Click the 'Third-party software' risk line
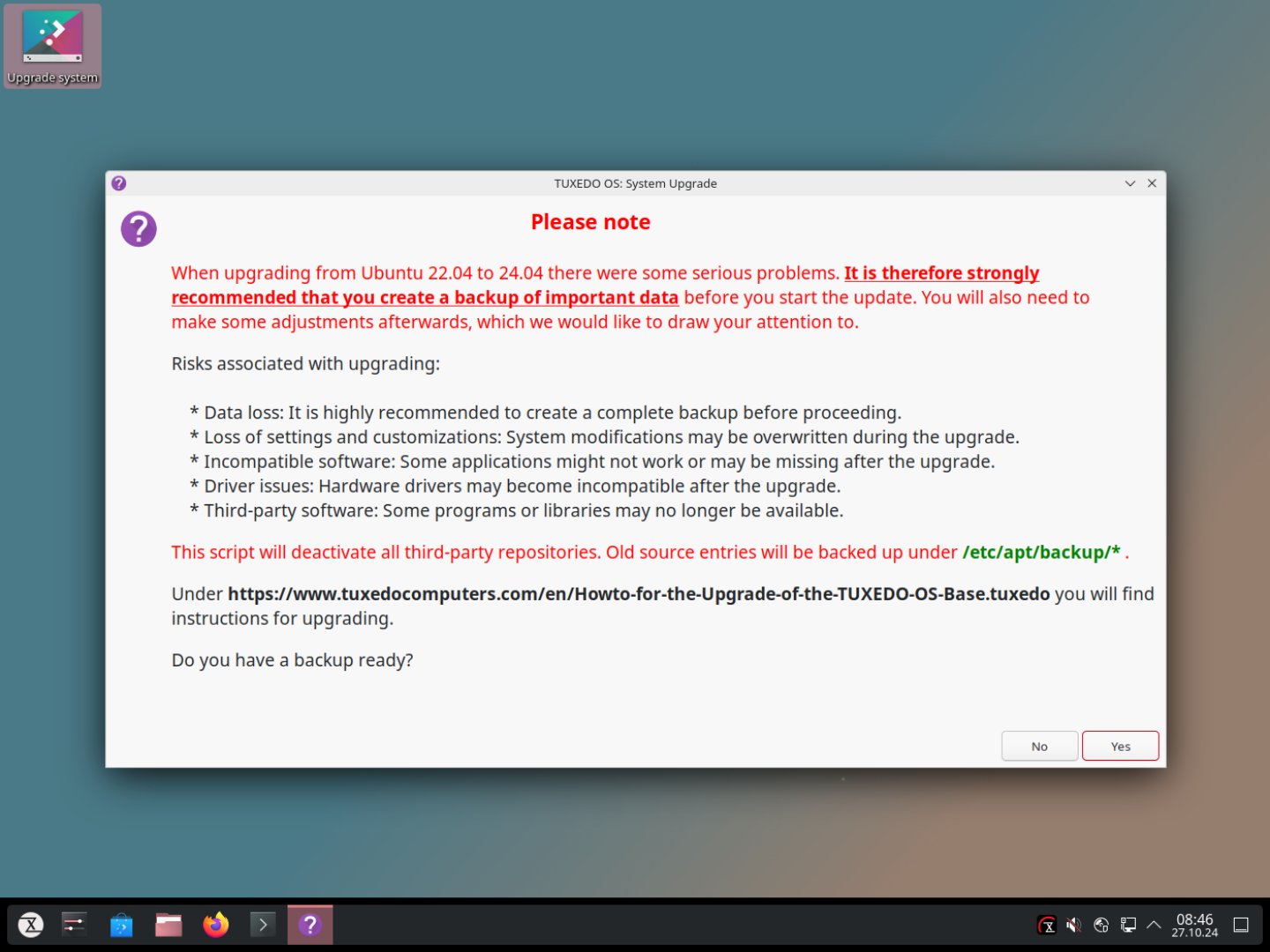Viewport: 1270px width, 952px height. [516, 510]
